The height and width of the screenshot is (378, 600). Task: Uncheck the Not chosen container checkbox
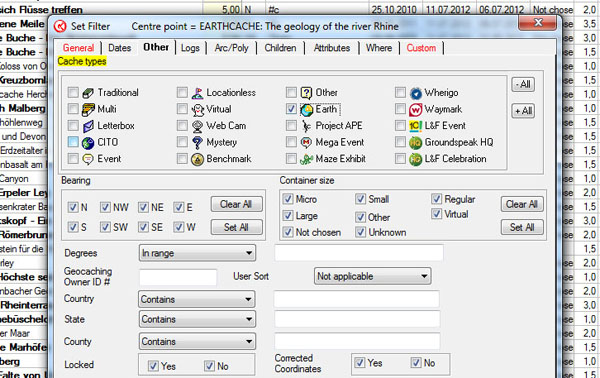(x=288, y=232)
